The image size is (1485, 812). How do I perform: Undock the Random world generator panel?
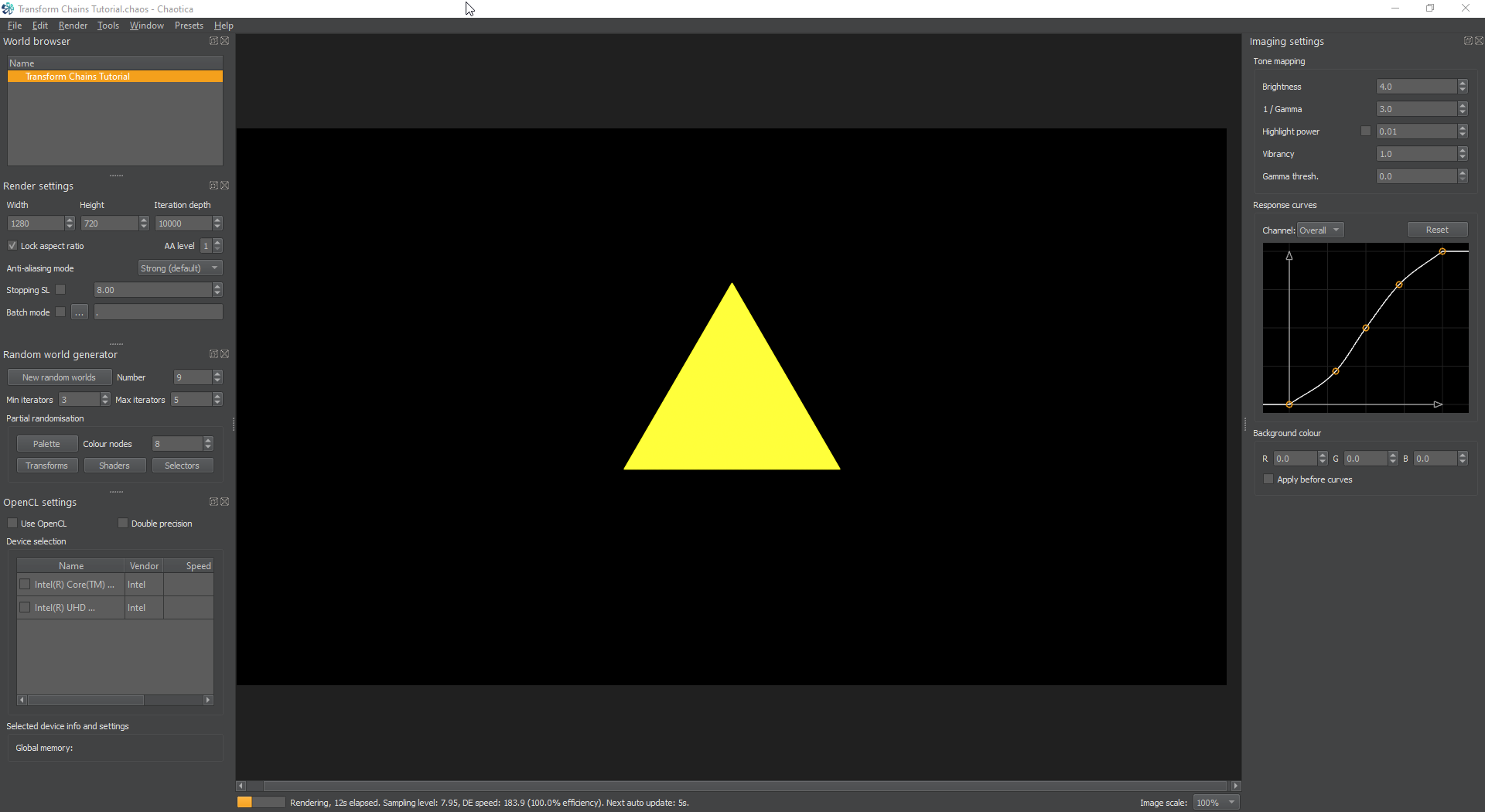pyautogui.click(x=213, y=354)
